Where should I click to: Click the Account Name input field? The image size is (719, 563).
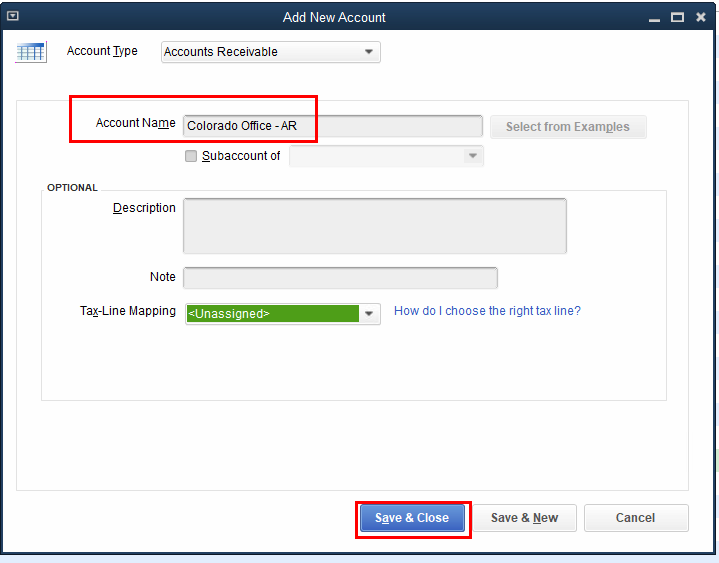click(x=333, y=126)
